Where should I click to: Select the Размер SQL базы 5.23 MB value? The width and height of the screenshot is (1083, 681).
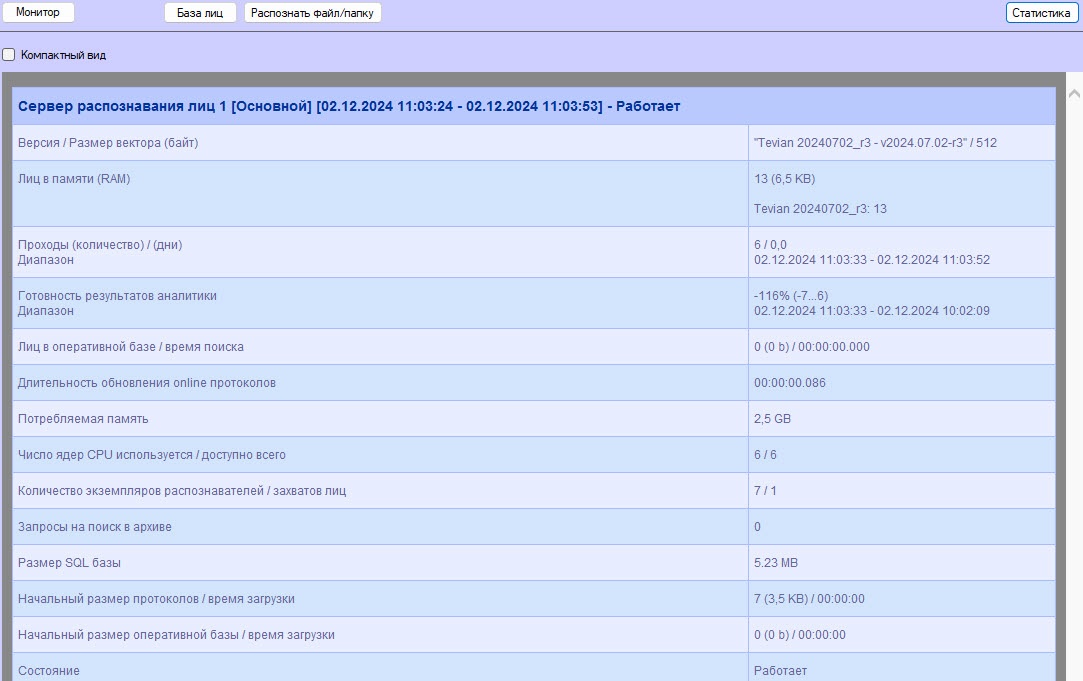pos(776,563)
